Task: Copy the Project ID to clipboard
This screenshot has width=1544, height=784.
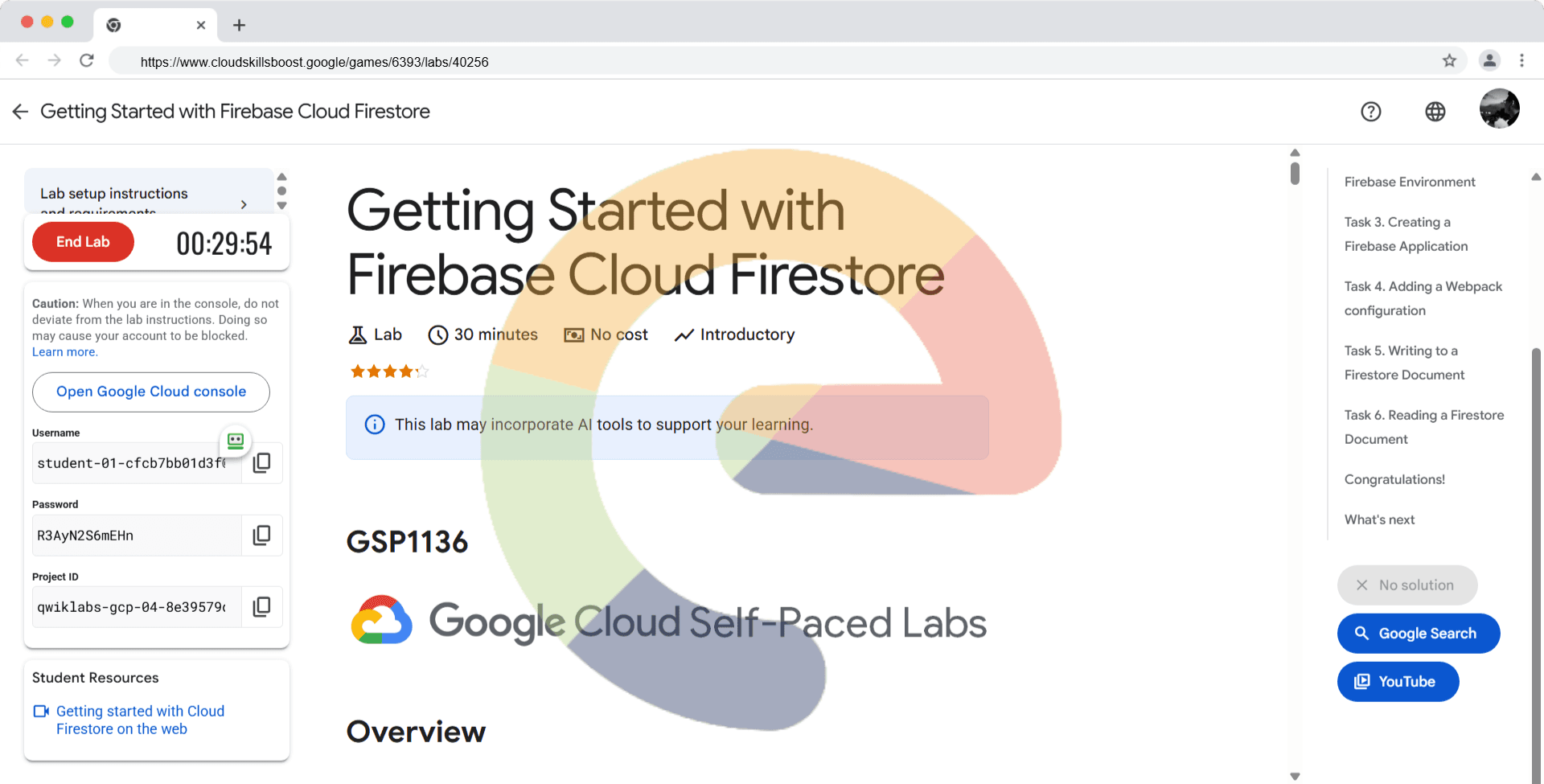Action: [261, 607]
